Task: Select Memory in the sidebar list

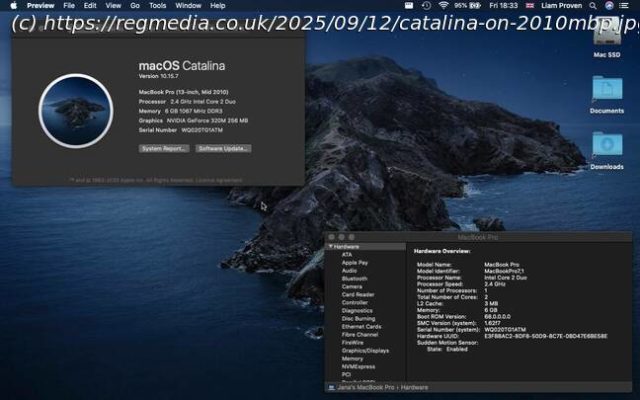Action: [x=352, y=359]
